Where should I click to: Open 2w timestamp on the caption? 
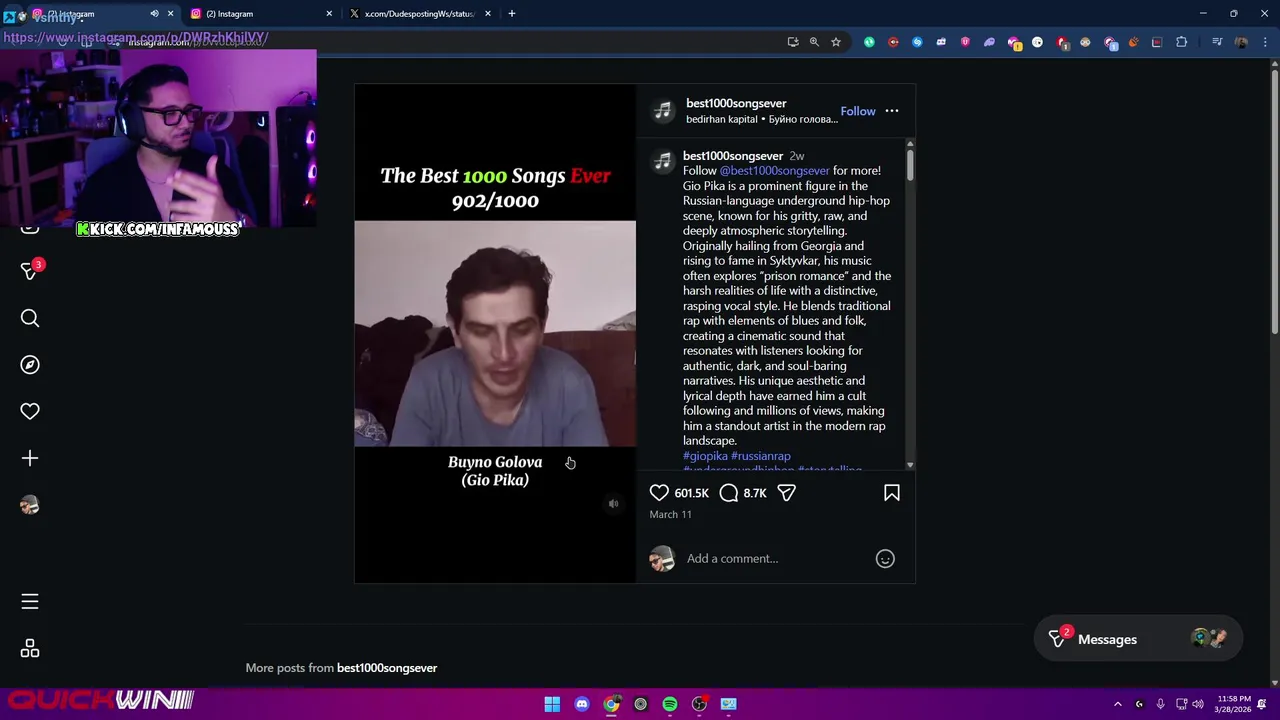(797, 156)
